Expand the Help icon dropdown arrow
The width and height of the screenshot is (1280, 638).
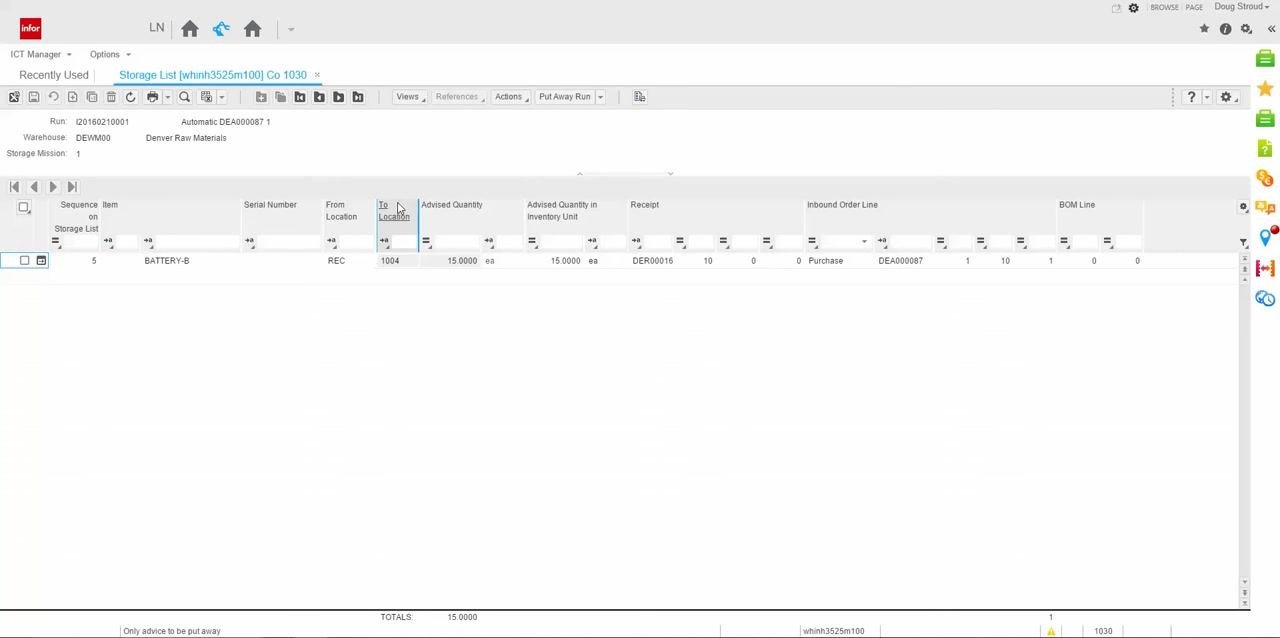pyautogui.click(x=1207, y=98)
